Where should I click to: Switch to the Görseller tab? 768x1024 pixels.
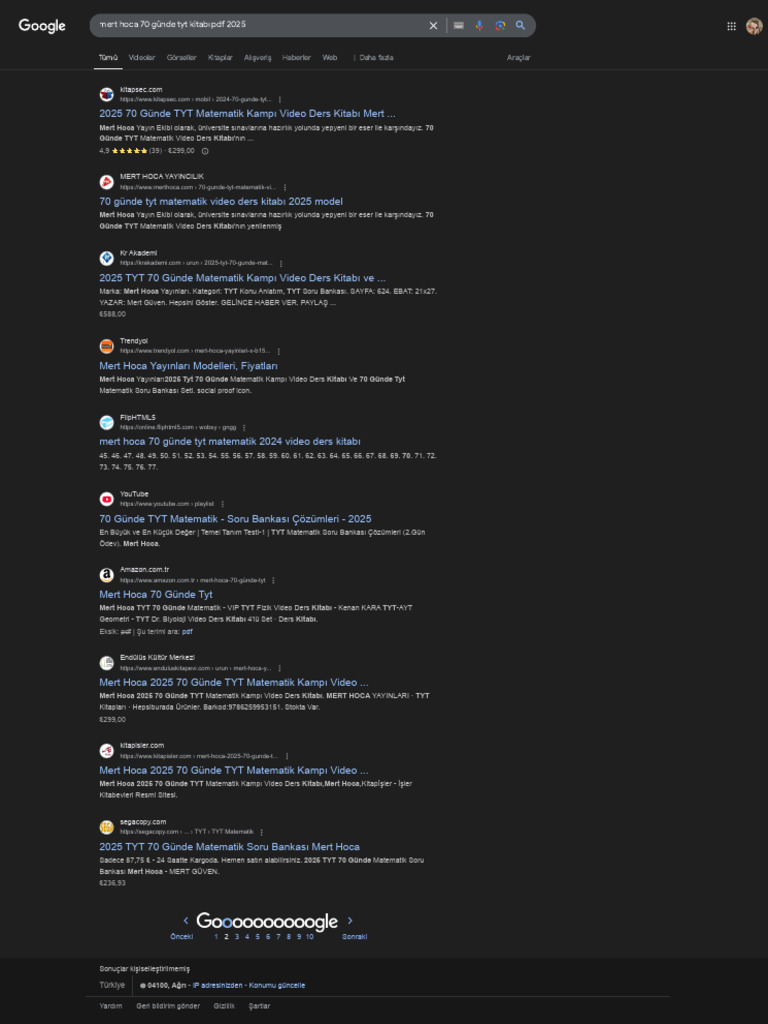182,57
